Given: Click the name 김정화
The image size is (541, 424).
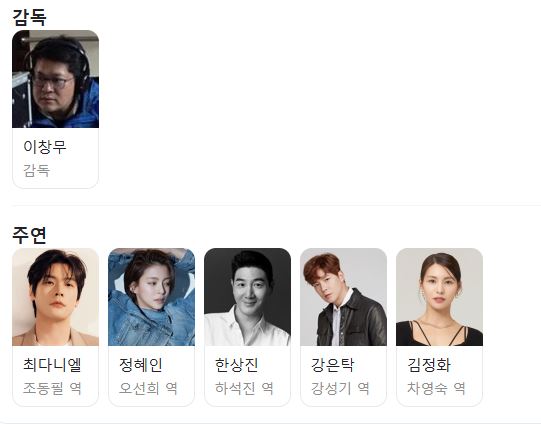Looking at the screenshot, I should click(428, 365).
